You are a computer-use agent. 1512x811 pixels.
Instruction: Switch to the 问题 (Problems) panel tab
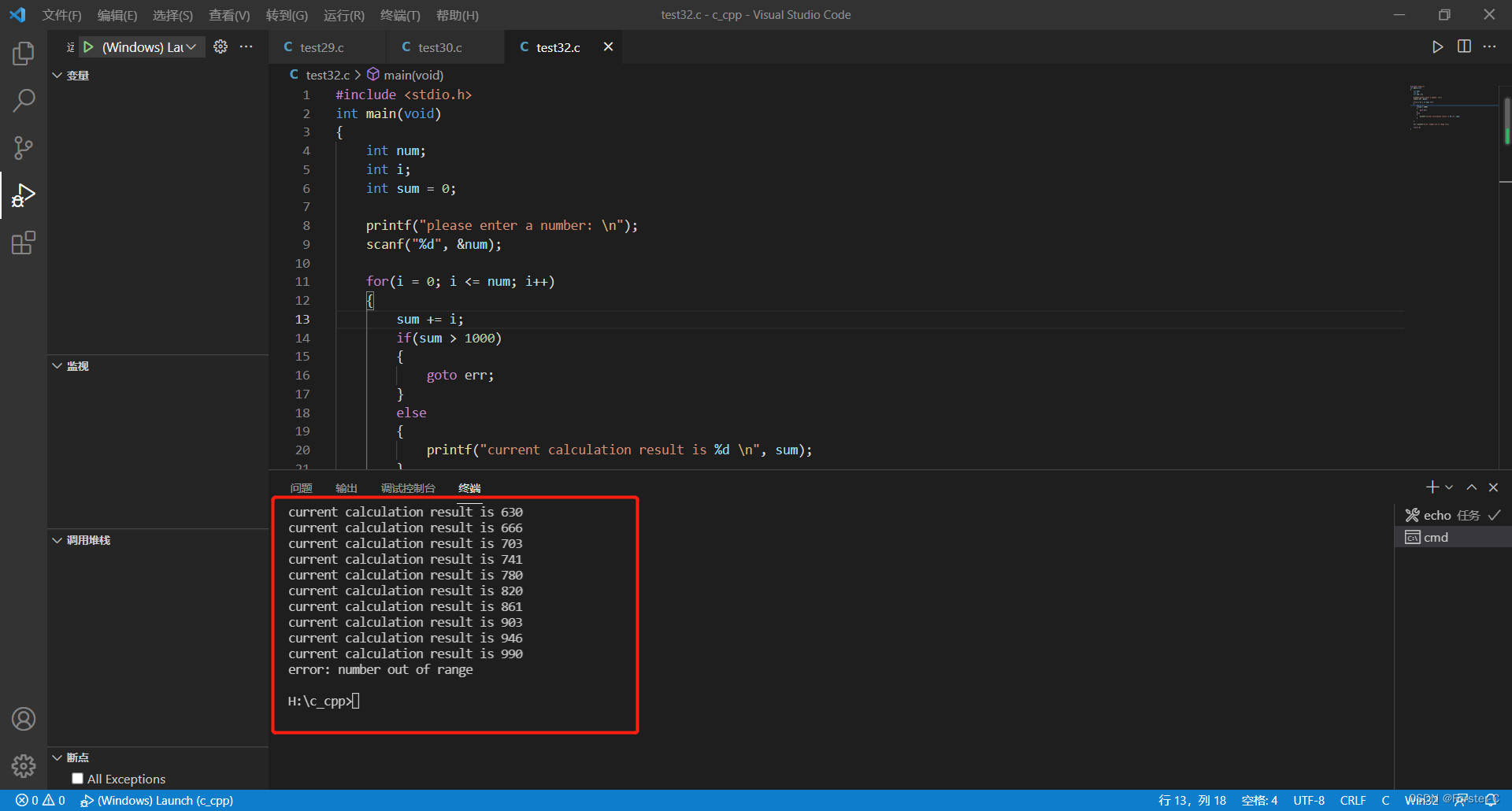[301, 488]
